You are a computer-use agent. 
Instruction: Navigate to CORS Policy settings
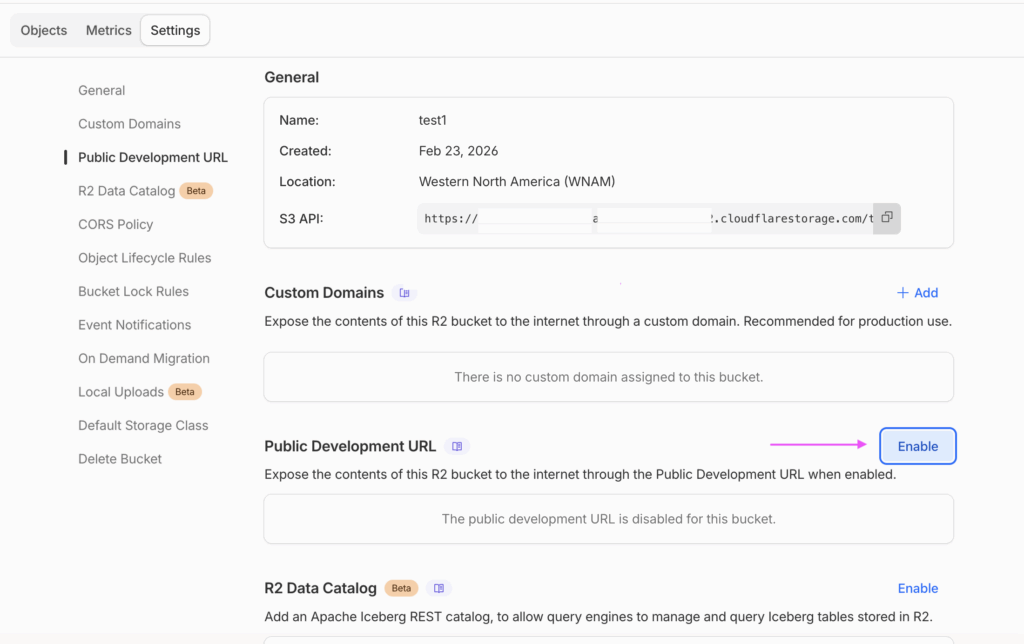point(116,224)
